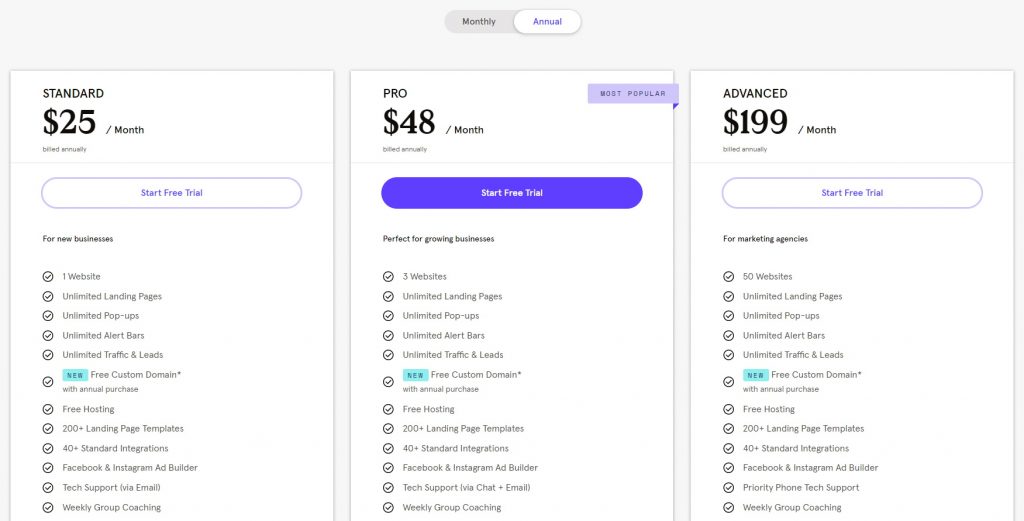Start Free Trial for Pro plan

coord(511,193)
